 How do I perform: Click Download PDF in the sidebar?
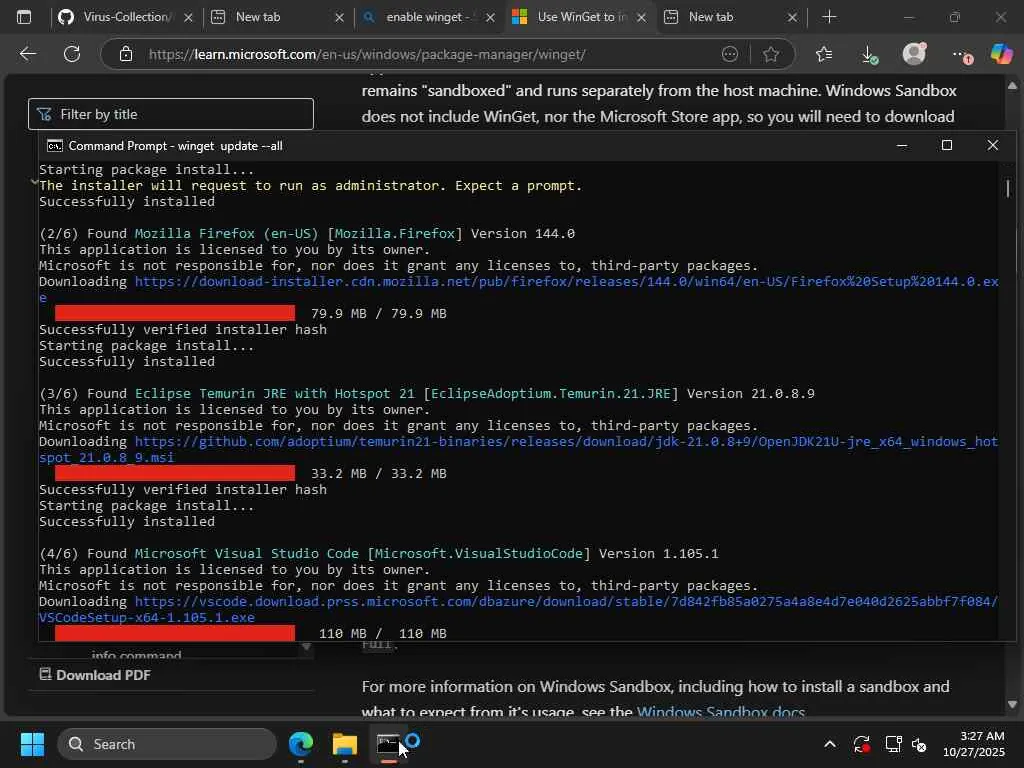point(95,675)
